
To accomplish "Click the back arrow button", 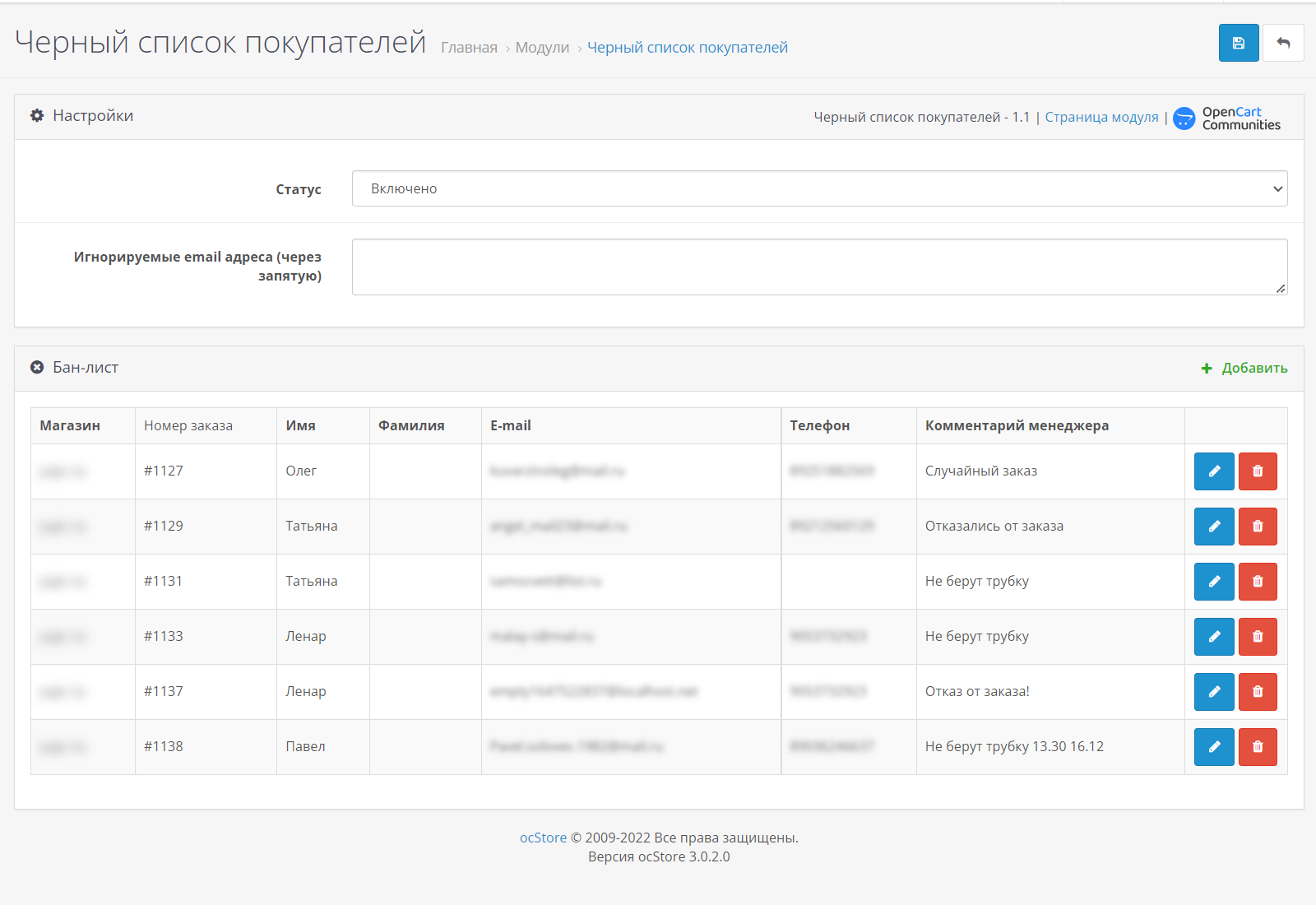I will click(x=1283, y=43).
